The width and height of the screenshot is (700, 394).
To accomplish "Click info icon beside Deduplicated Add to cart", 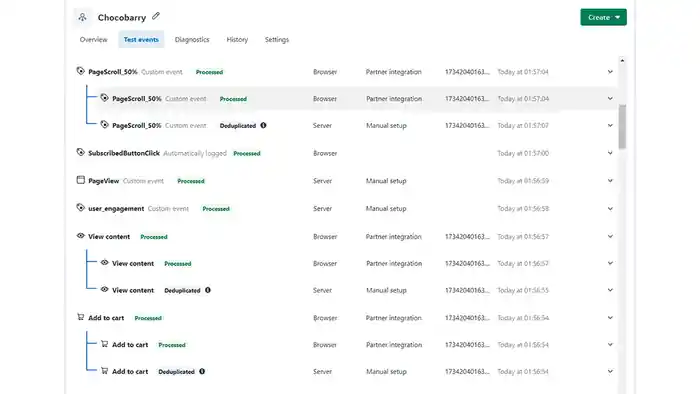I will click(202, 371).
